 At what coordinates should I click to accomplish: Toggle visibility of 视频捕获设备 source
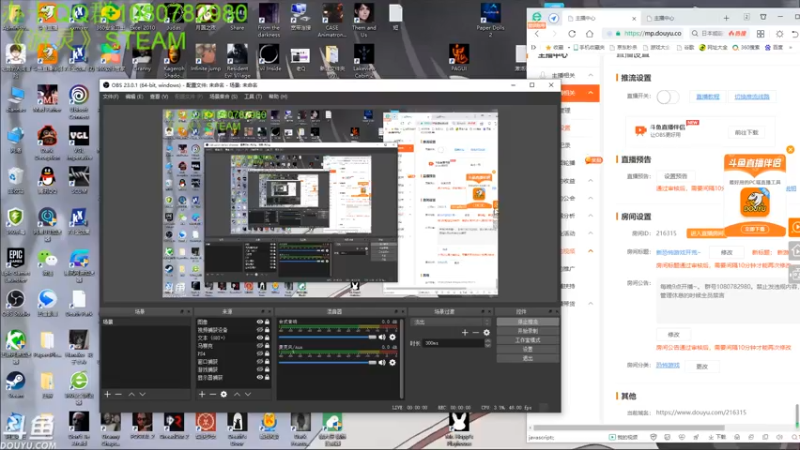pos(259,330)
